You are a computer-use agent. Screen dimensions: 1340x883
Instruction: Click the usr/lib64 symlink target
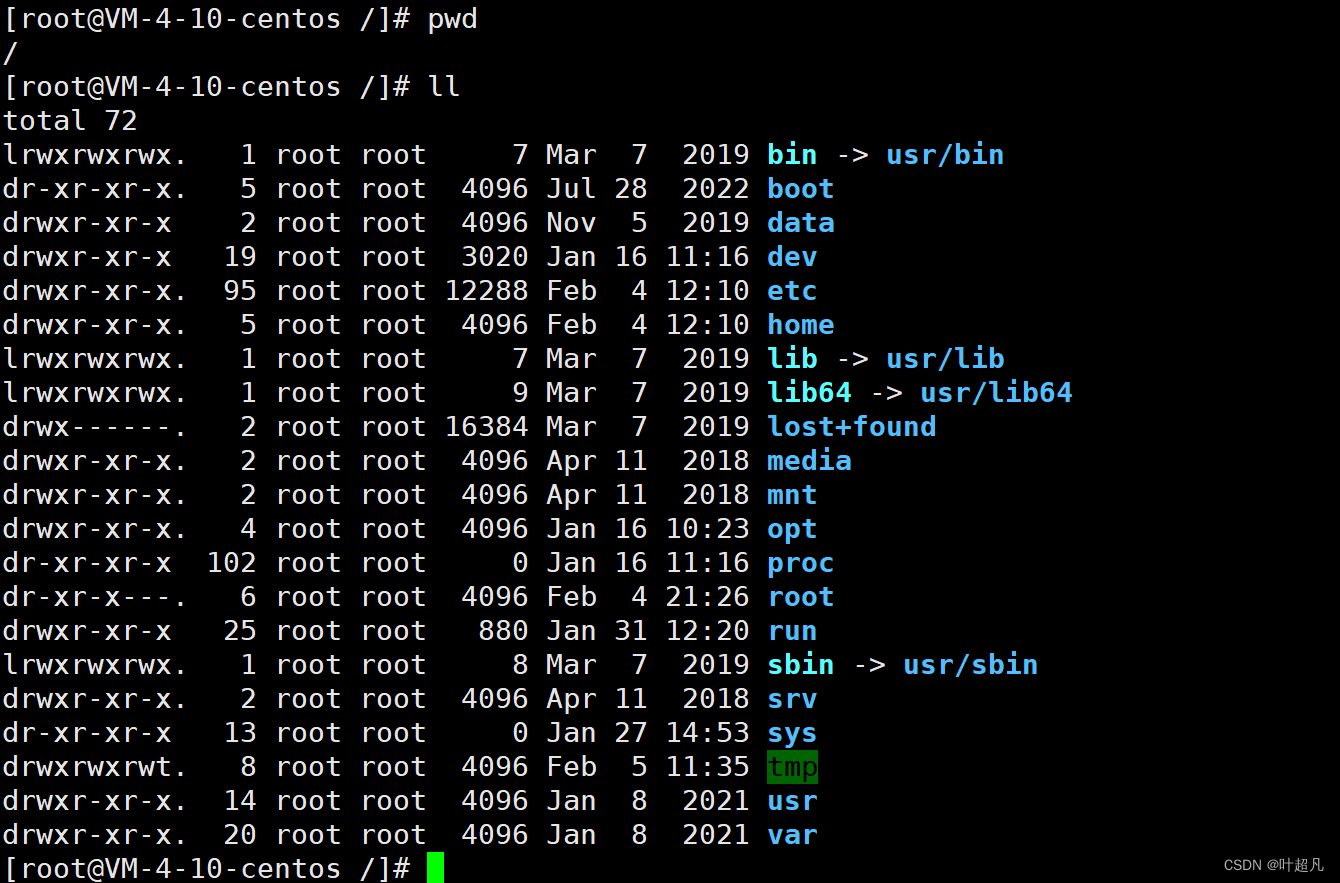995,393
